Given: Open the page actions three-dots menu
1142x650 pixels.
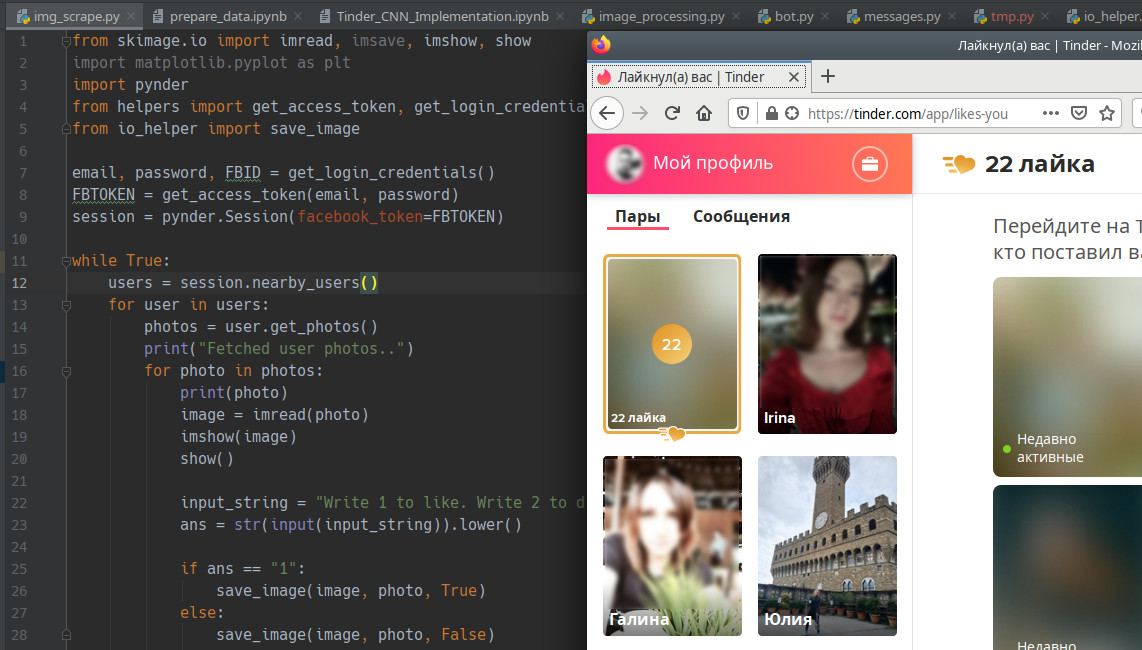Looking at the screenshot, I should tap(1050, 113).
